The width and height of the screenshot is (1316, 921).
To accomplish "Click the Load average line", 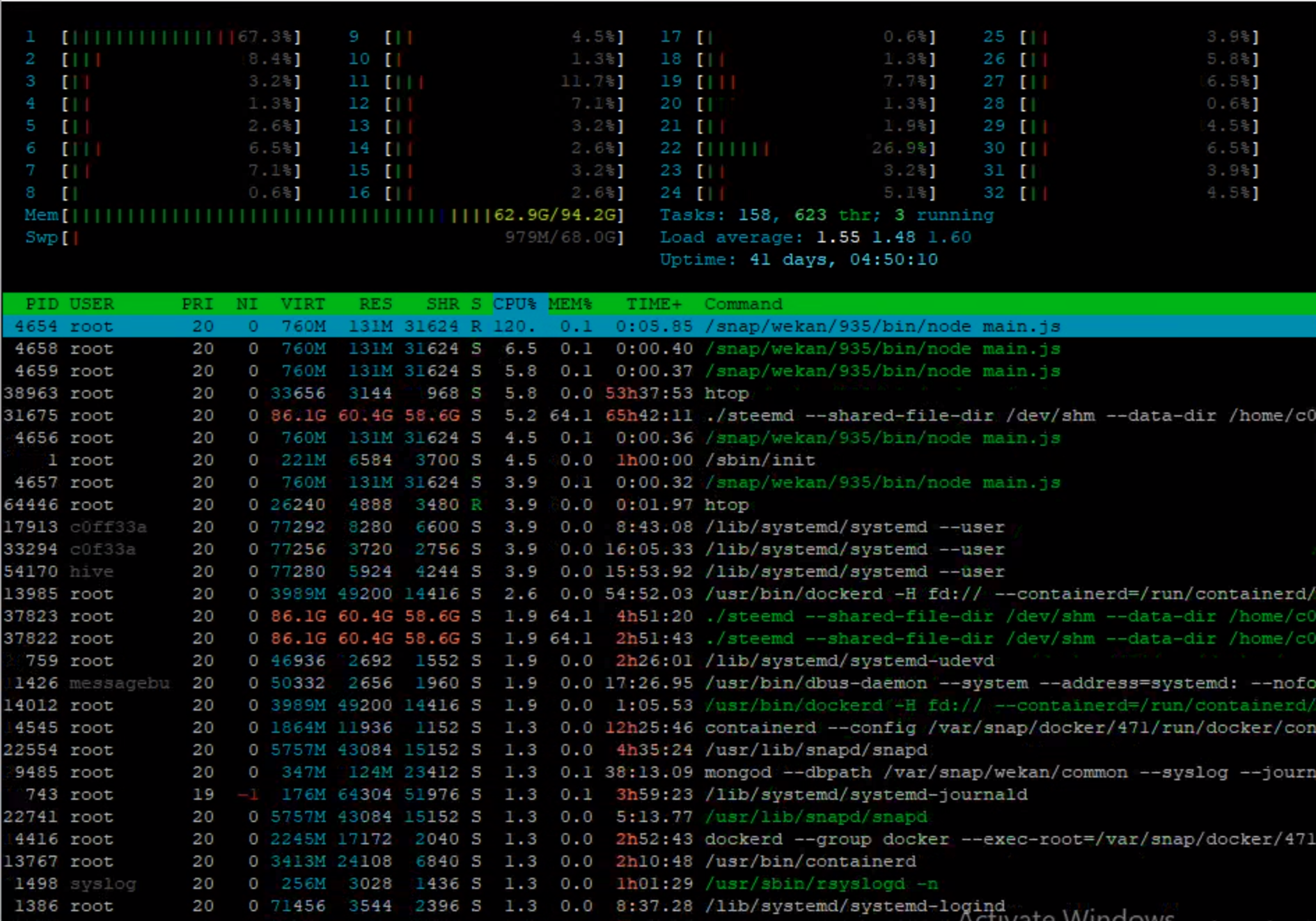I will coord(815,238).
